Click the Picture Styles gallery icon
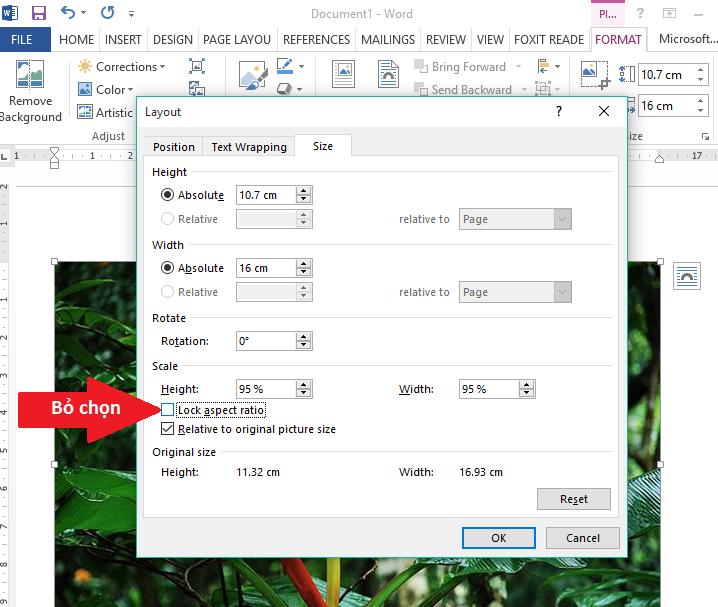 pyautogui.click(x=253, y=76)
